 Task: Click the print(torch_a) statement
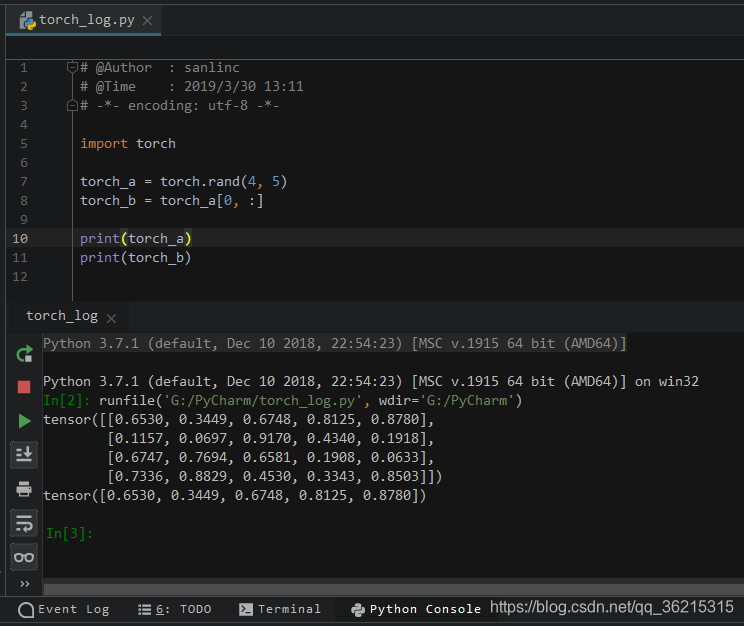[136, 239]
